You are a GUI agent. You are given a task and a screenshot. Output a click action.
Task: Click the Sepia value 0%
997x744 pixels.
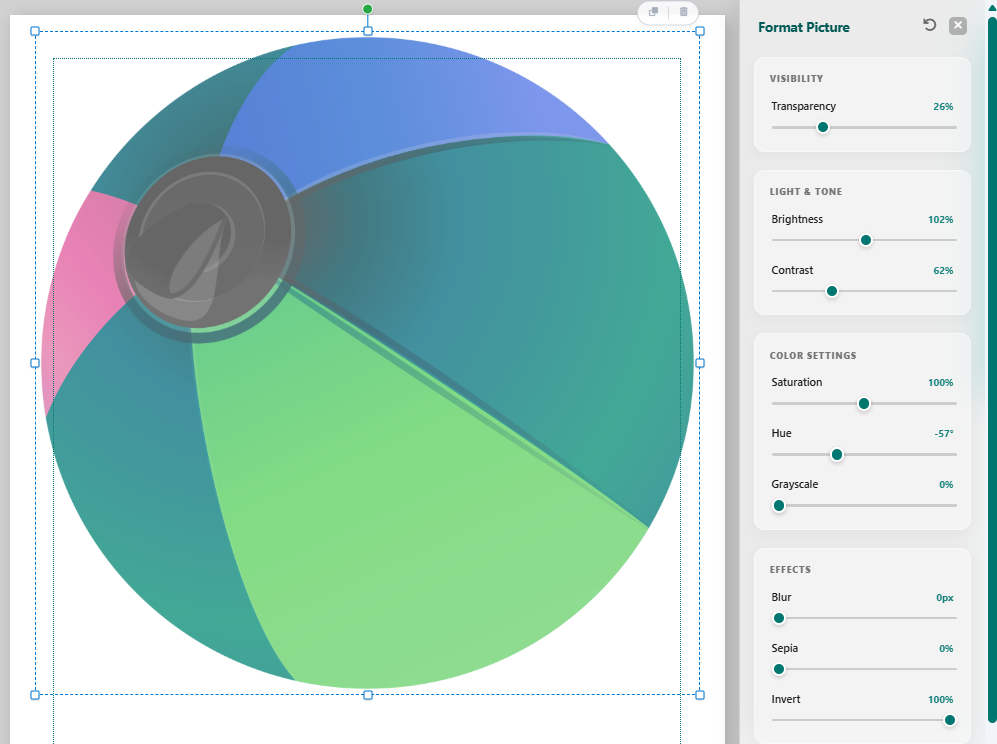click(x=946, y=649)
